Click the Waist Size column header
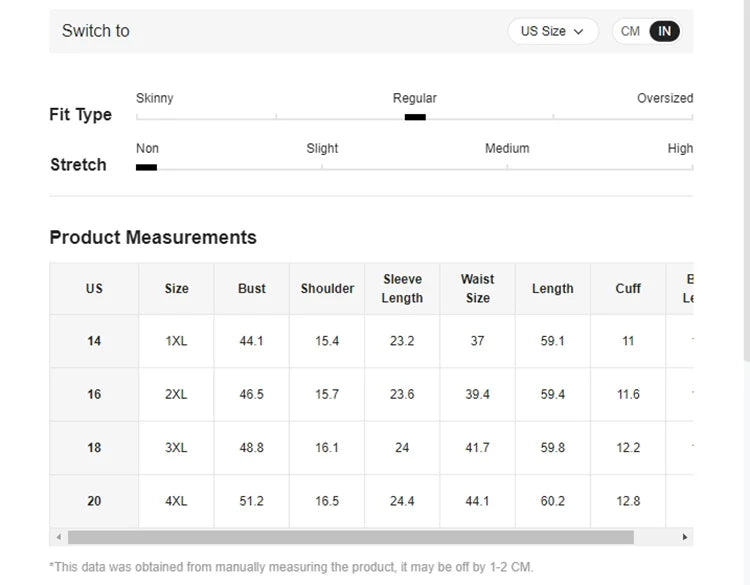 (x=477, y=289)
